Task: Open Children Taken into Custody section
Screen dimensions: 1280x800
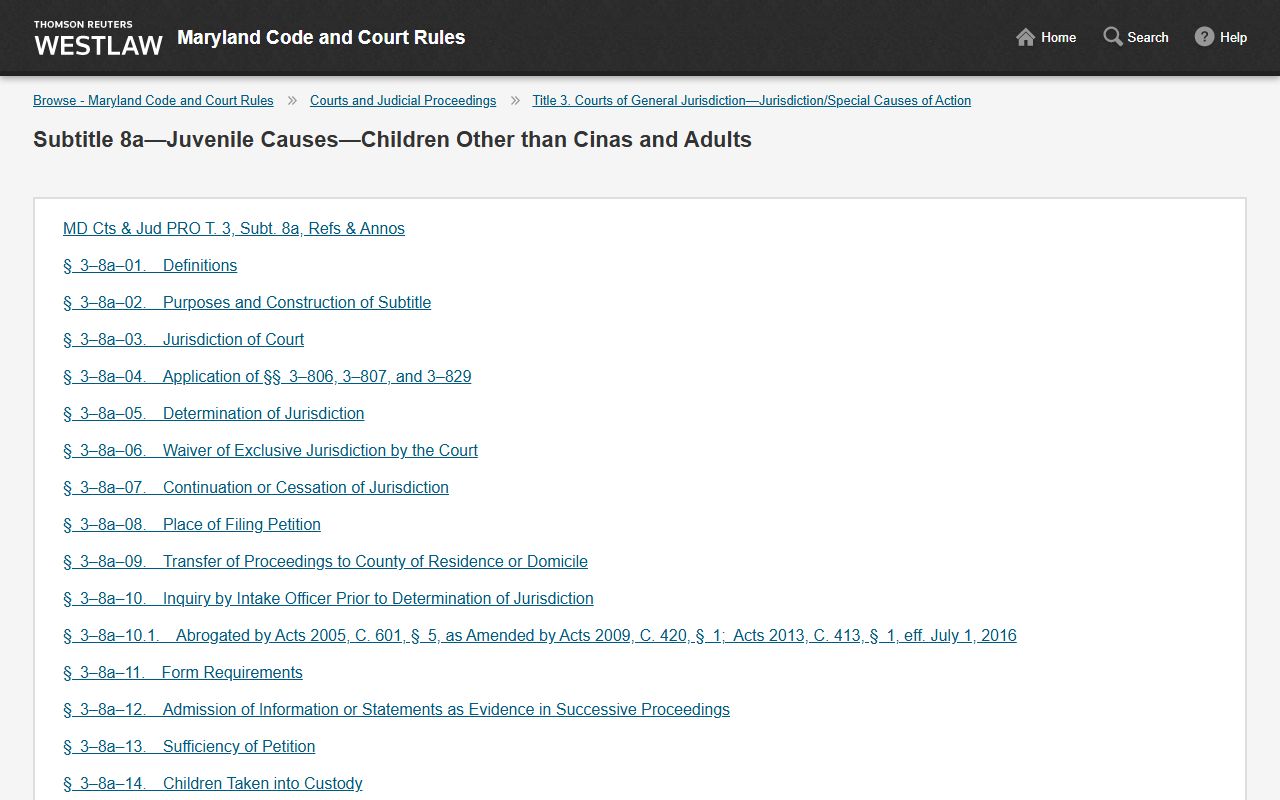Action: [212, 783]
